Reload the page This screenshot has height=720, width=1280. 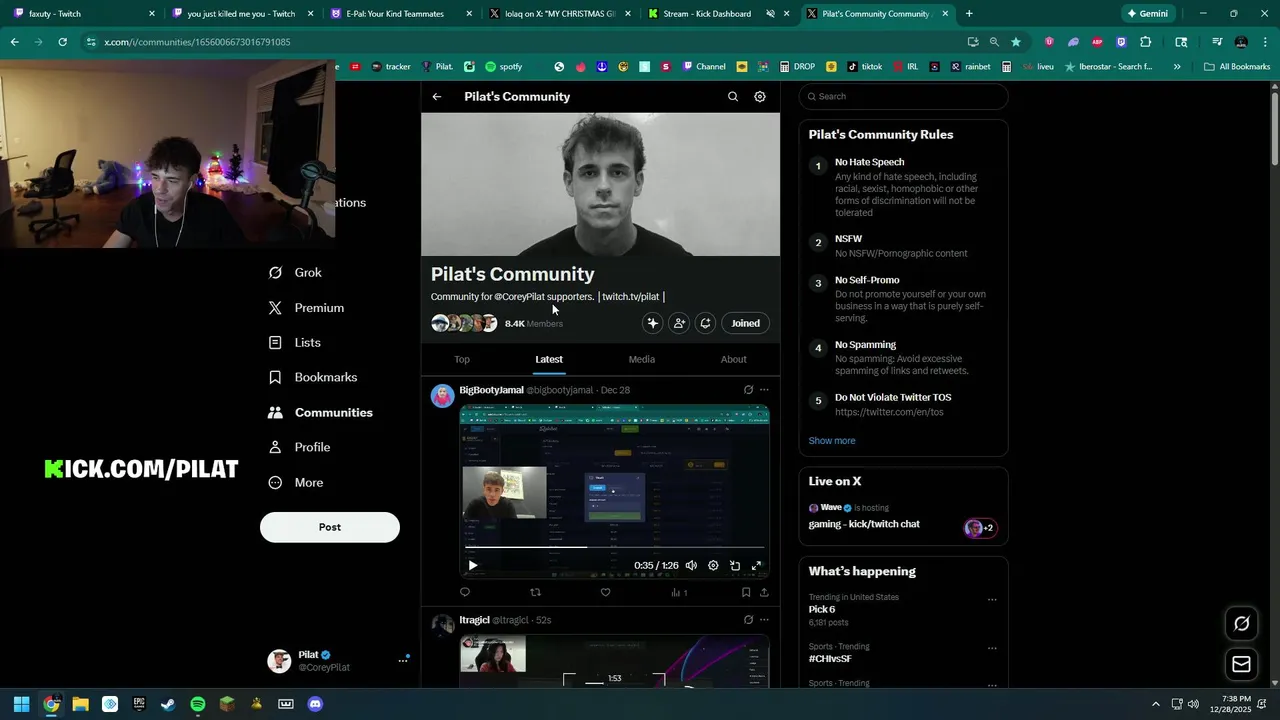coord(62,42)
